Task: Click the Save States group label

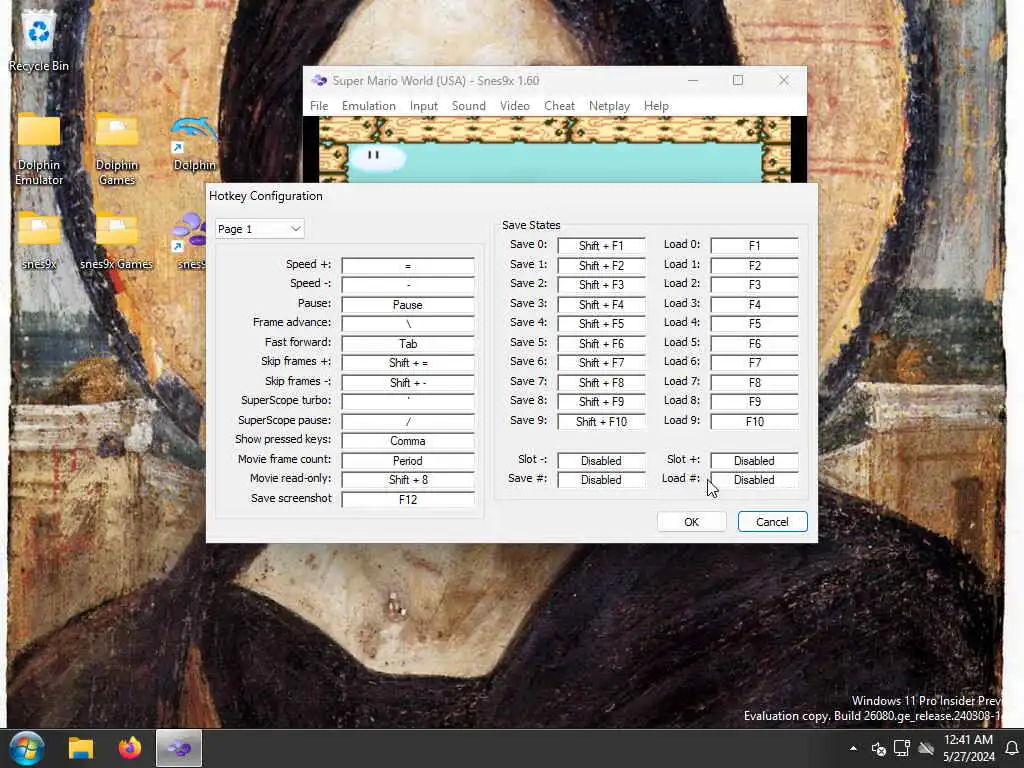Action: (531, 225)
